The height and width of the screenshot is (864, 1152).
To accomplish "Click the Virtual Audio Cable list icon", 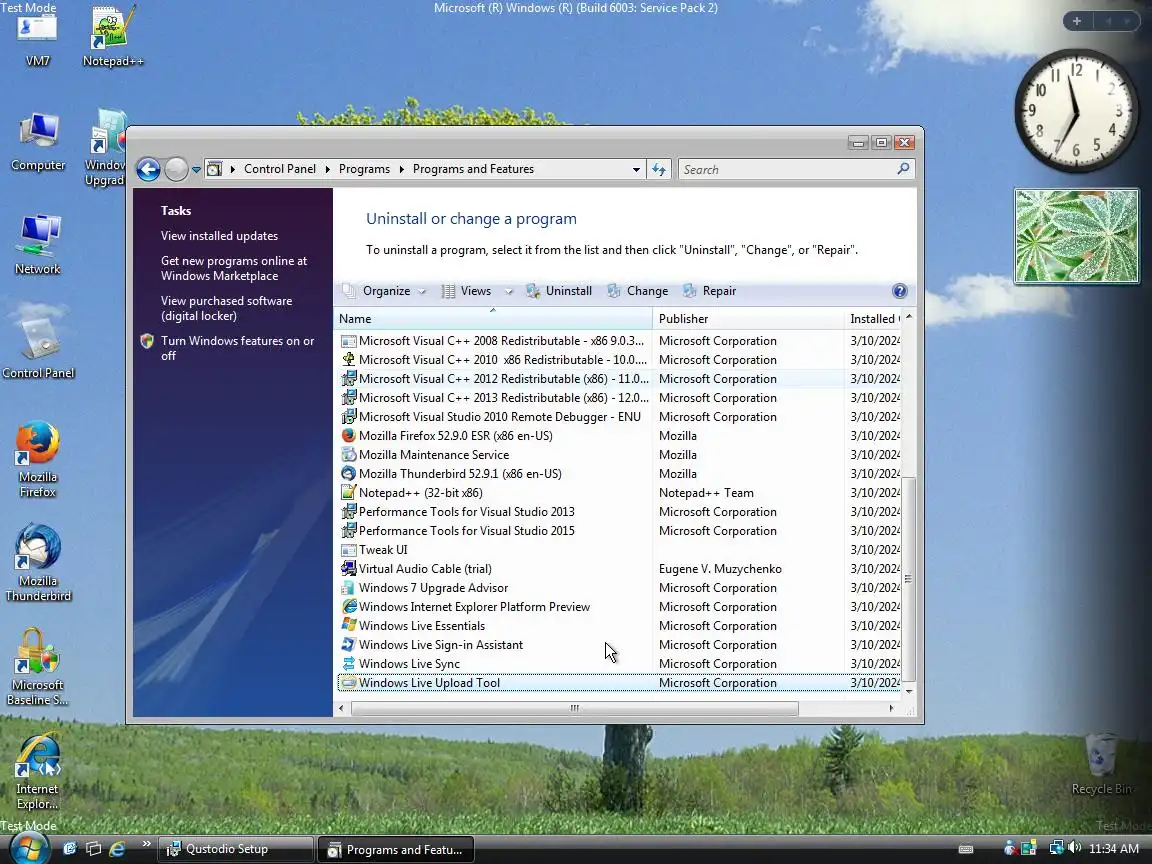I will (348, 569).
